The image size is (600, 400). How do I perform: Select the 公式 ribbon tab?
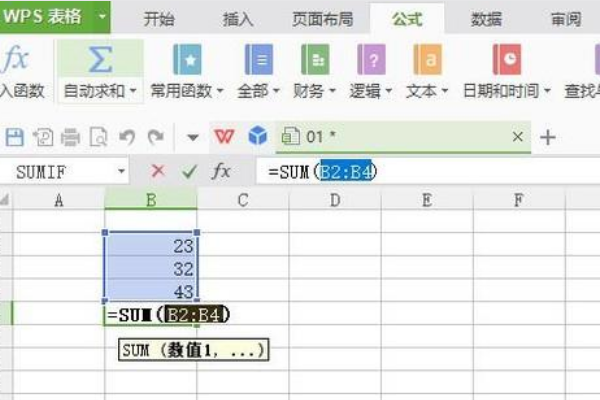[x=407, y=19]
